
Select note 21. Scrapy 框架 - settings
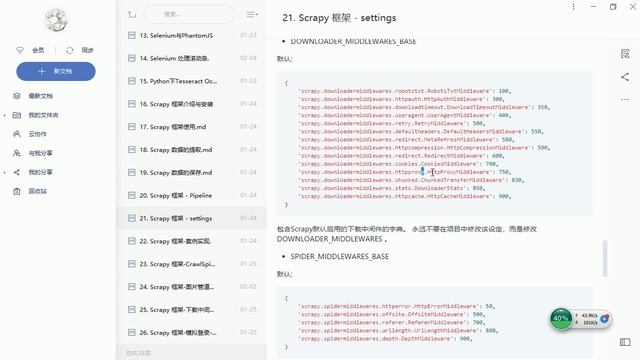tap(191, 218)
